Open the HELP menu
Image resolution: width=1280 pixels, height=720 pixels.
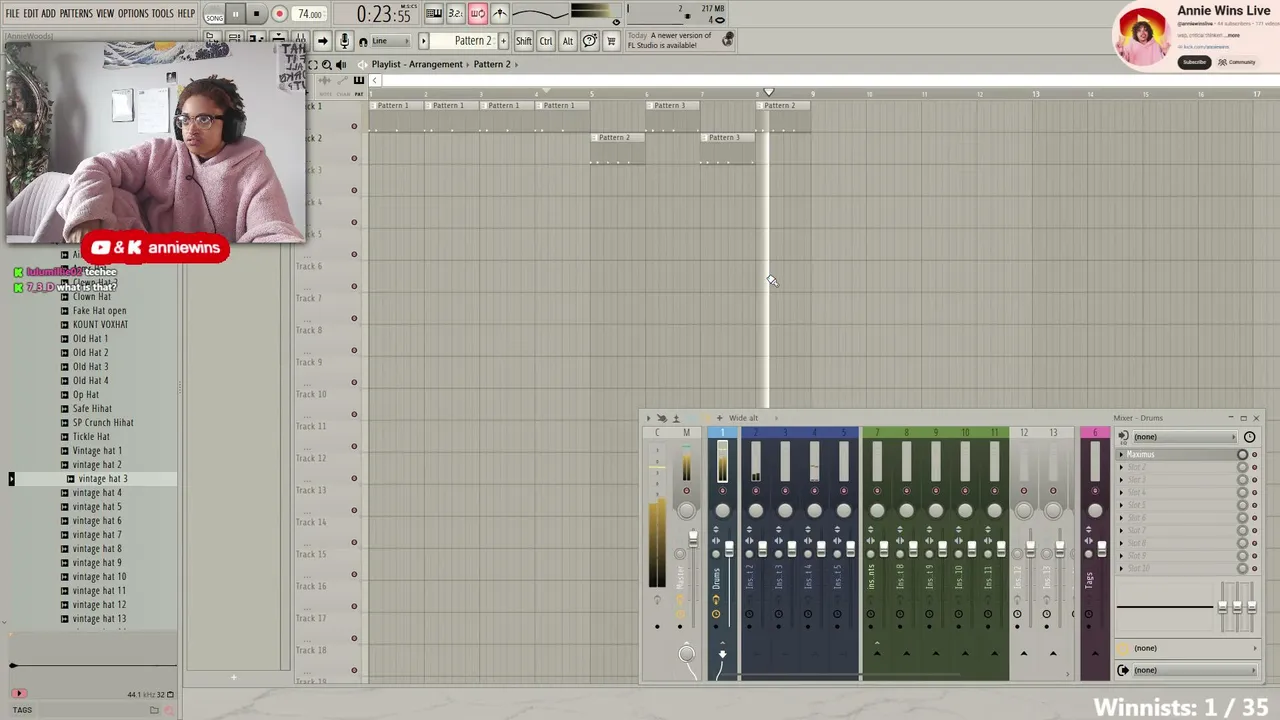(x=186, y=14)
